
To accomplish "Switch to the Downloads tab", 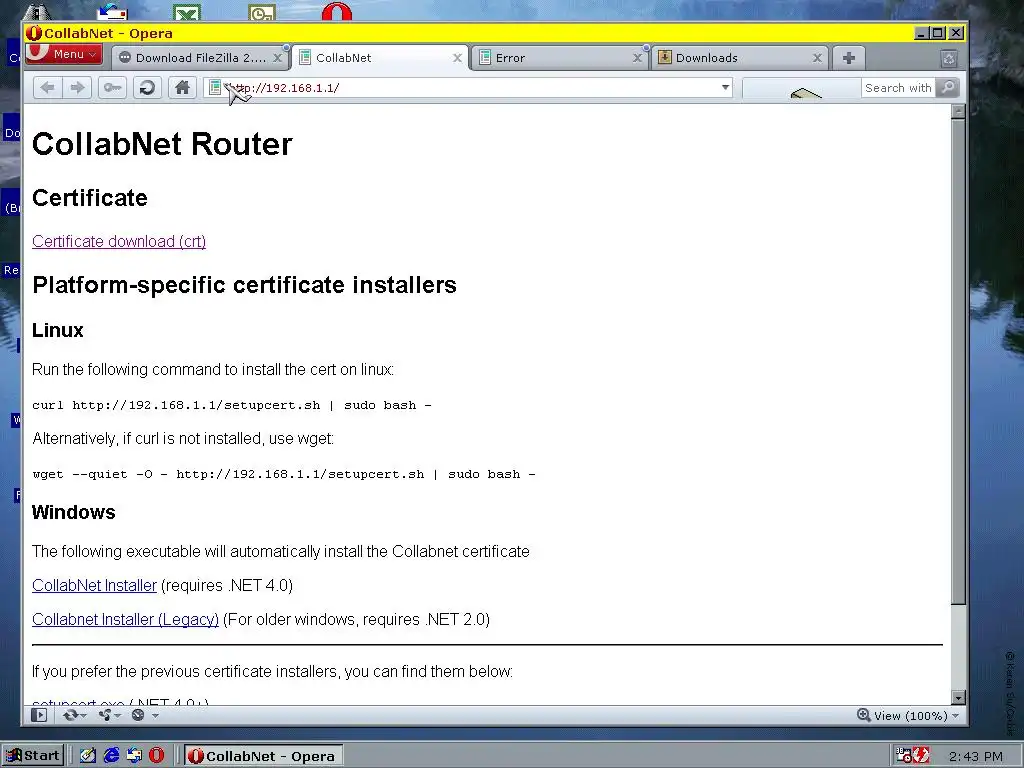I will (x=740, y=58).
